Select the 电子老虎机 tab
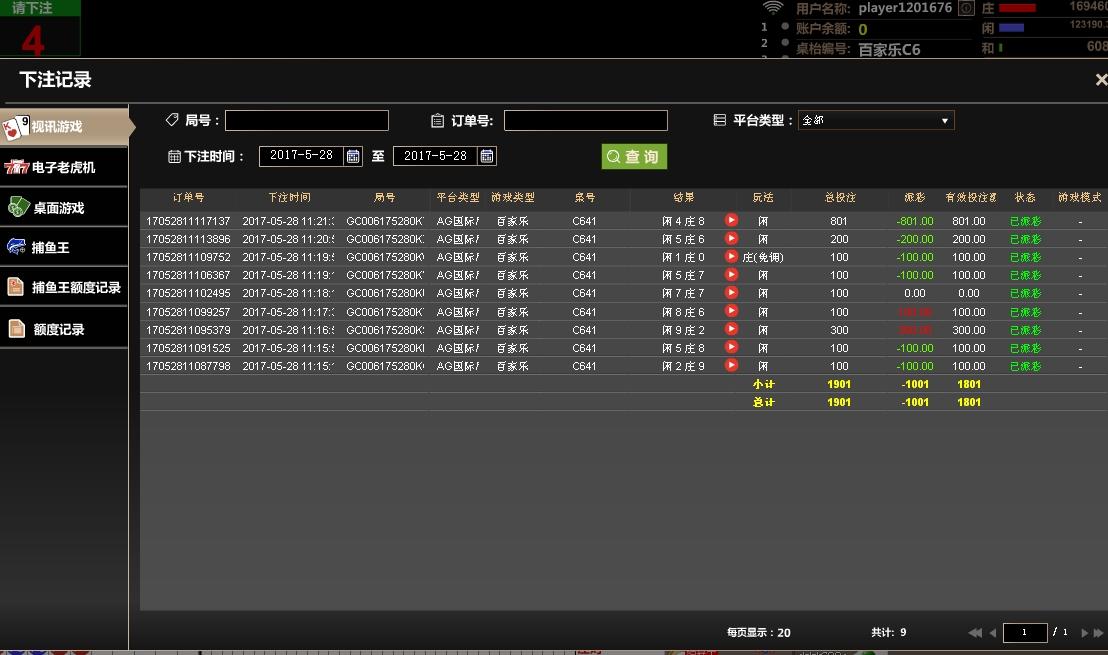Screen dimensions: 1108x655 click(64, 167)
